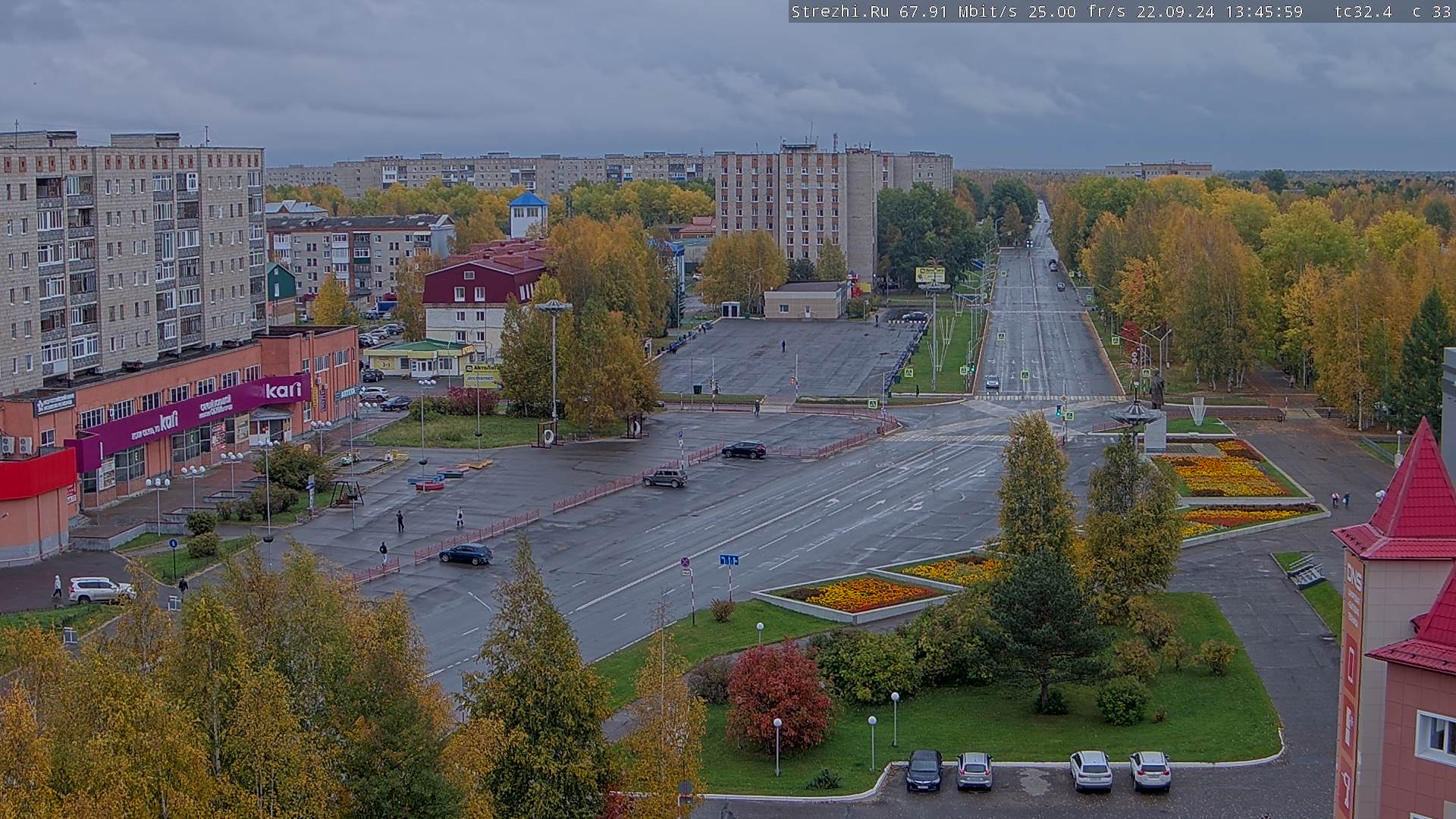The height and width of the screenshot is (819, 1456).
Task: Select the tc32.4 overlay value
Action: [x=1363, y=11]
